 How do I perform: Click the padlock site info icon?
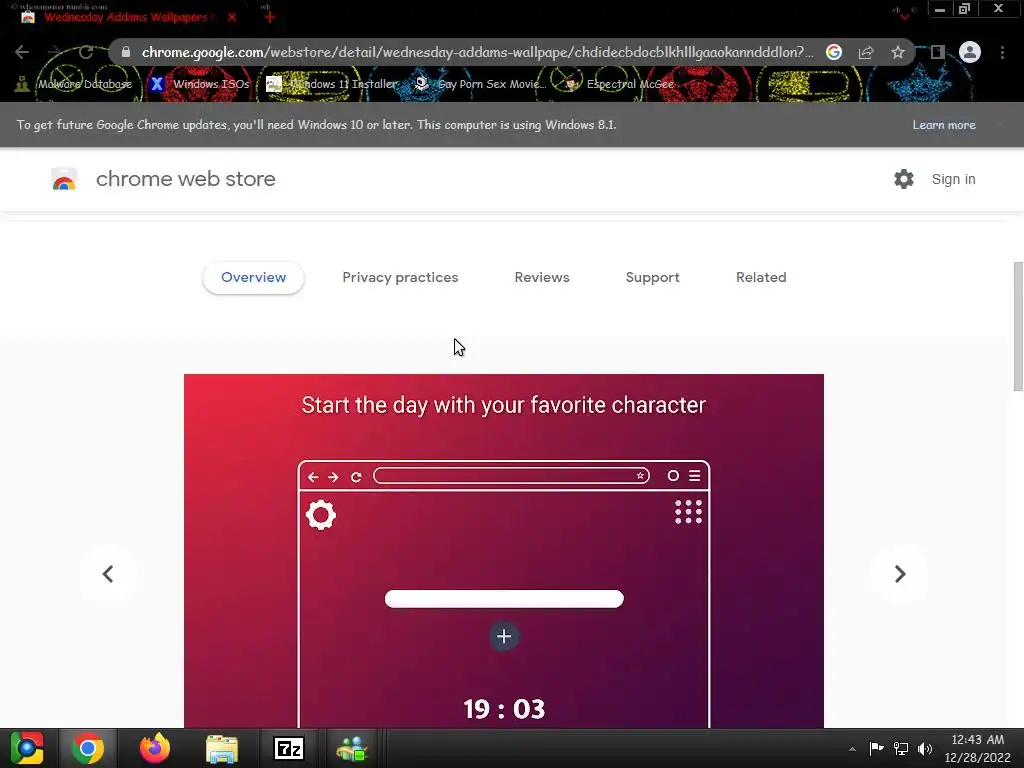(126, 52)
